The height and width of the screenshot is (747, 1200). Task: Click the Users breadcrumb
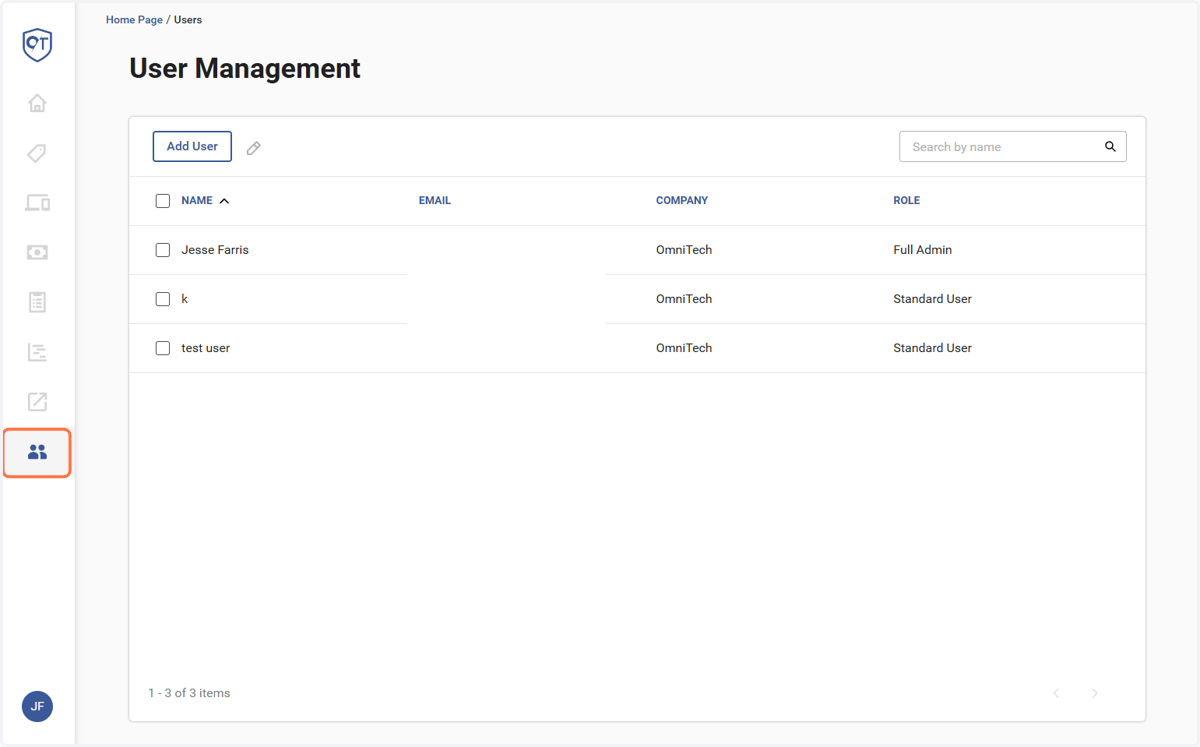coord(188,20)
